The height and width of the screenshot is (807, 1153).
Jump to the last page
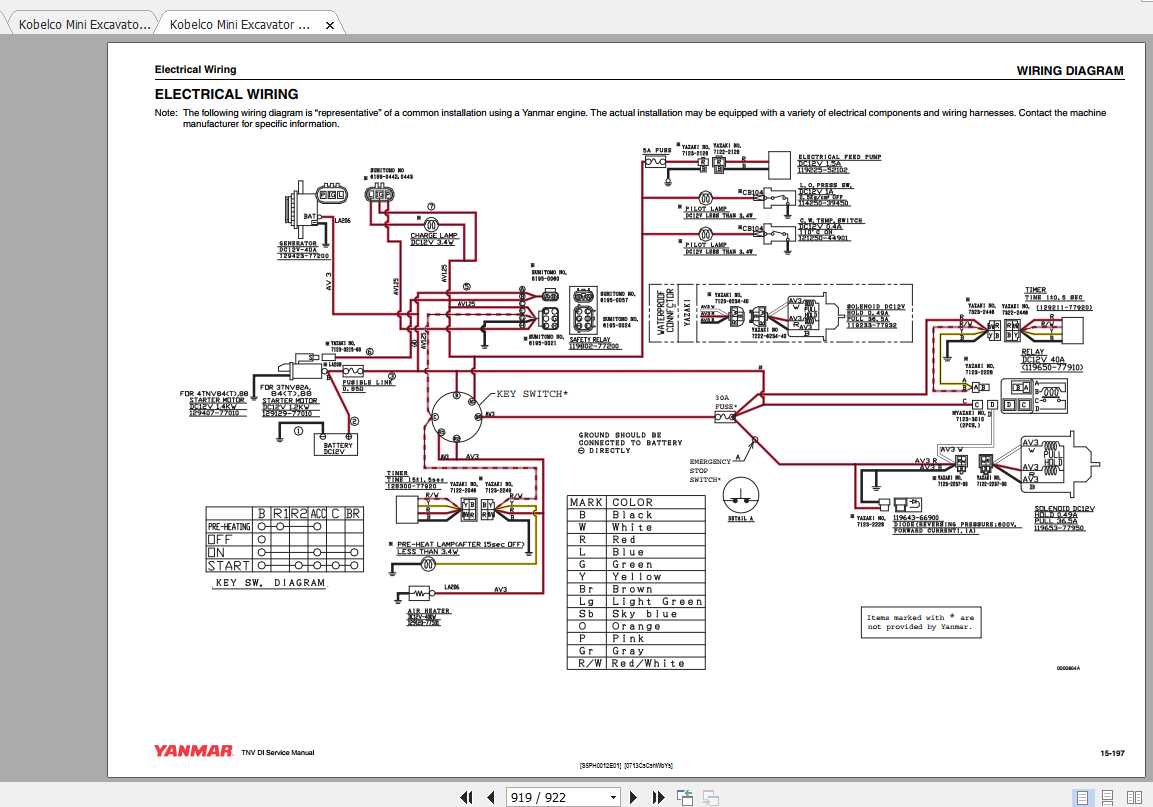(658, 797)
